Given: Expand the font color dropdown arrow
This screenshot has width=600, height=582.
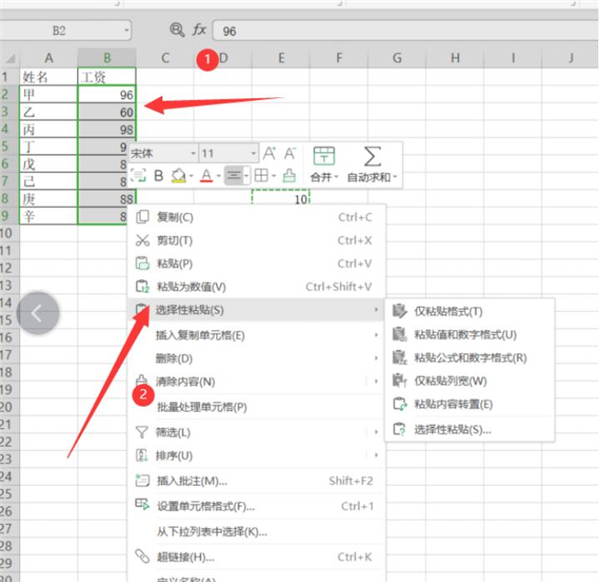Looking at the screenshot, I should [x=218, y=176].
